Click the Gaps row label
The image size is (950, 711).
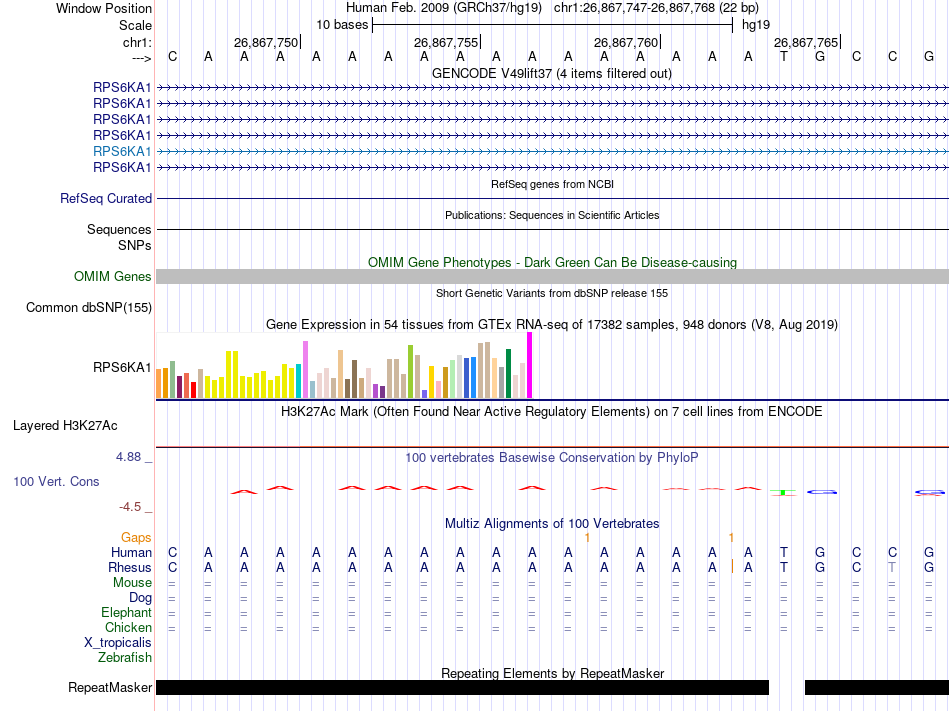(136, 537)
